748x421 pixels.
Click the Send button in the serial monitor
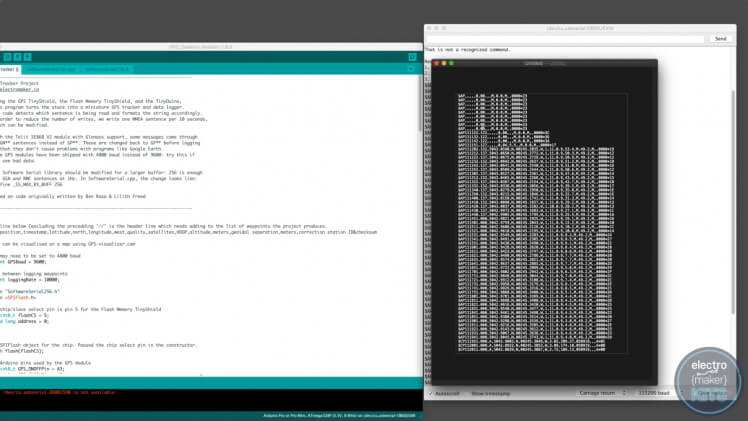(720, 39)
